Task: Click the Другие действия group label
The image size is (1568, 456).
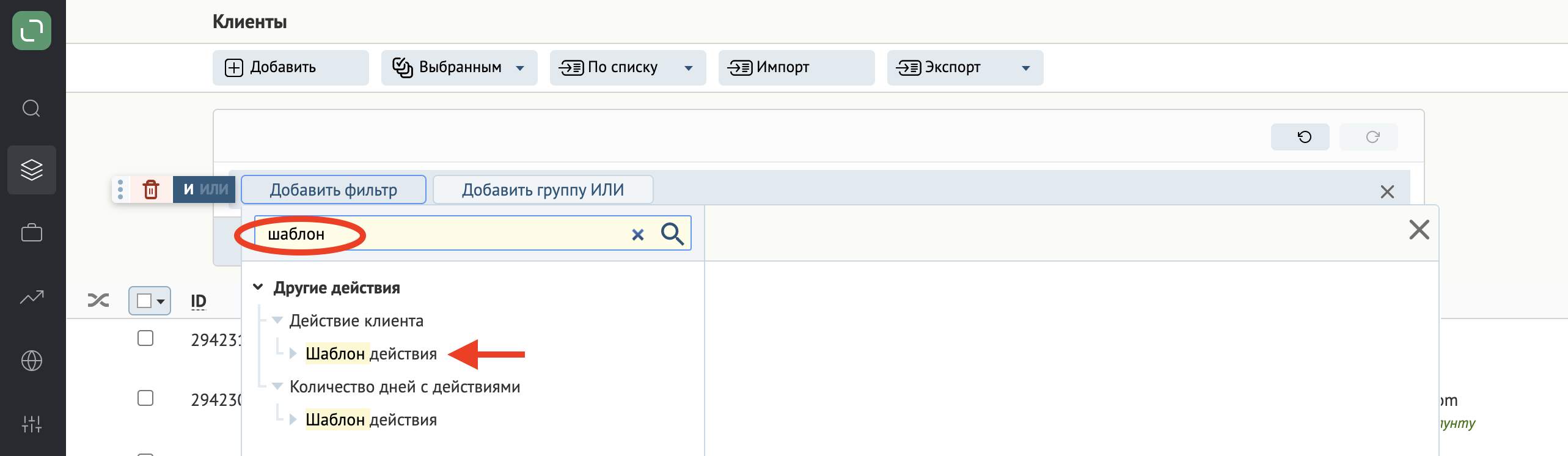Action: coord(337,287)
